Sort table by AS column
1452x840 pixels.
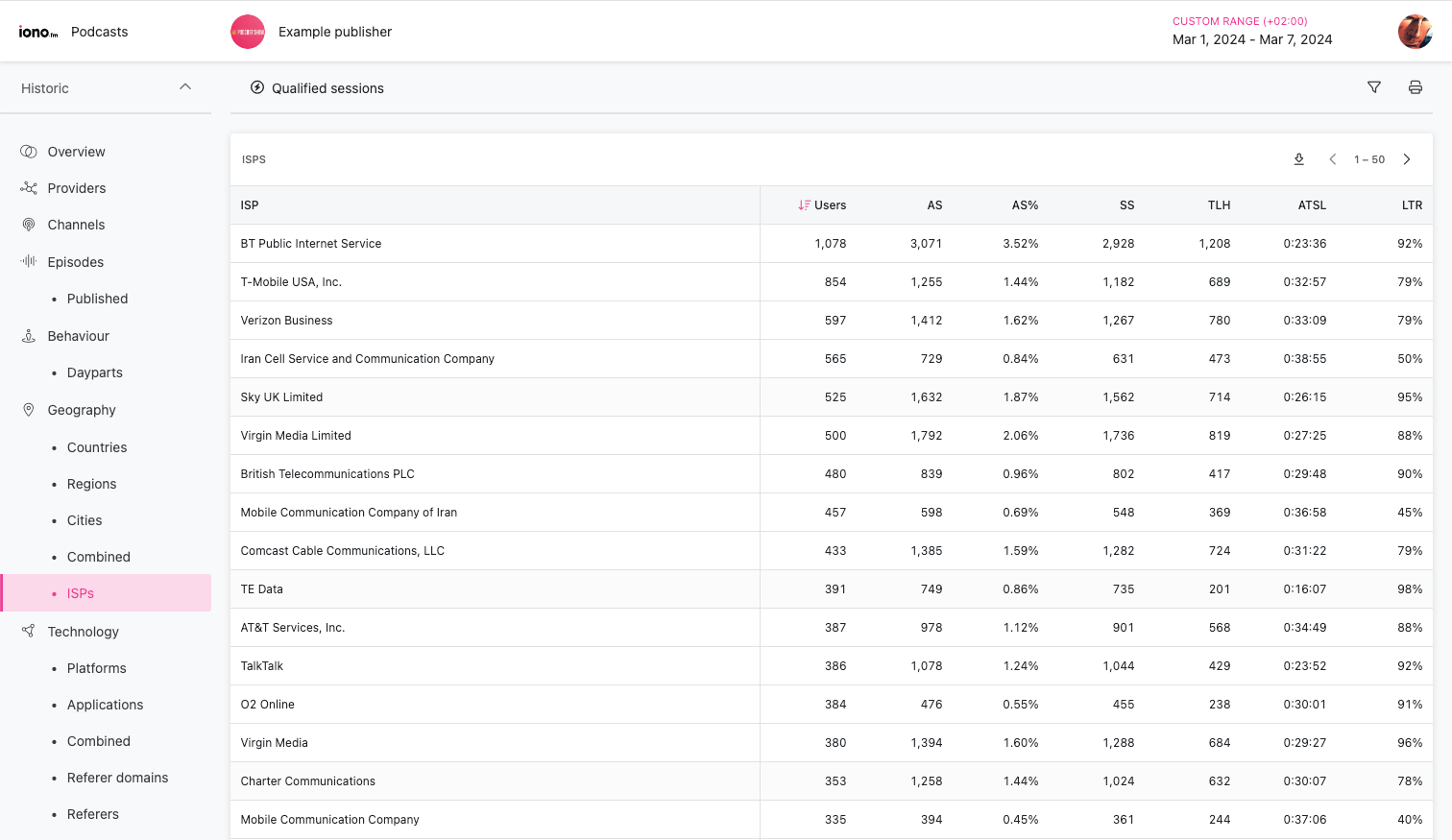[x=934, y=205]
